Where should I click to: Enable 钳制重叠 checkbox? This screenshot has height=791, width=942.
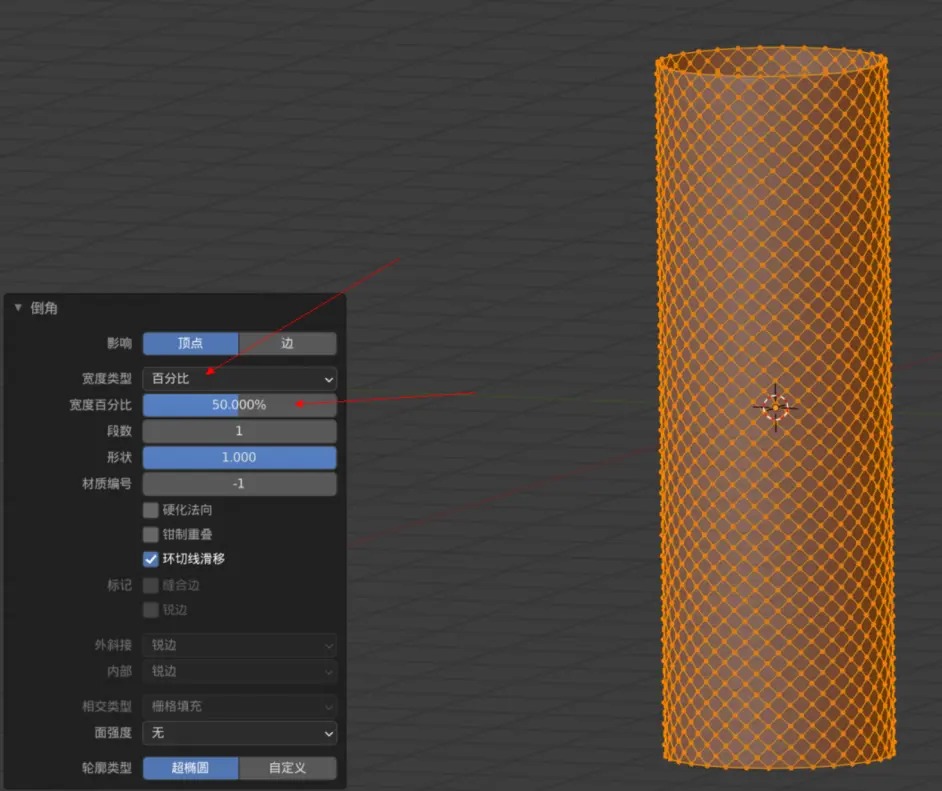pos(151,534)
